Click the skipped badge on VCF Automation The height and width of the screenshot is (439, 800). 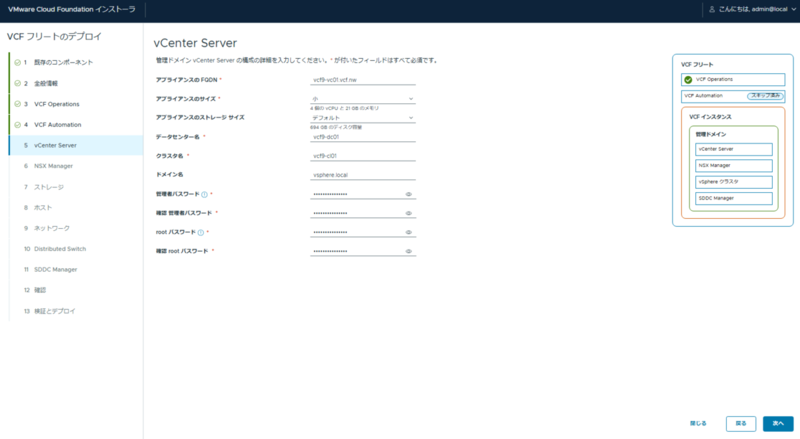coord(765,96)
